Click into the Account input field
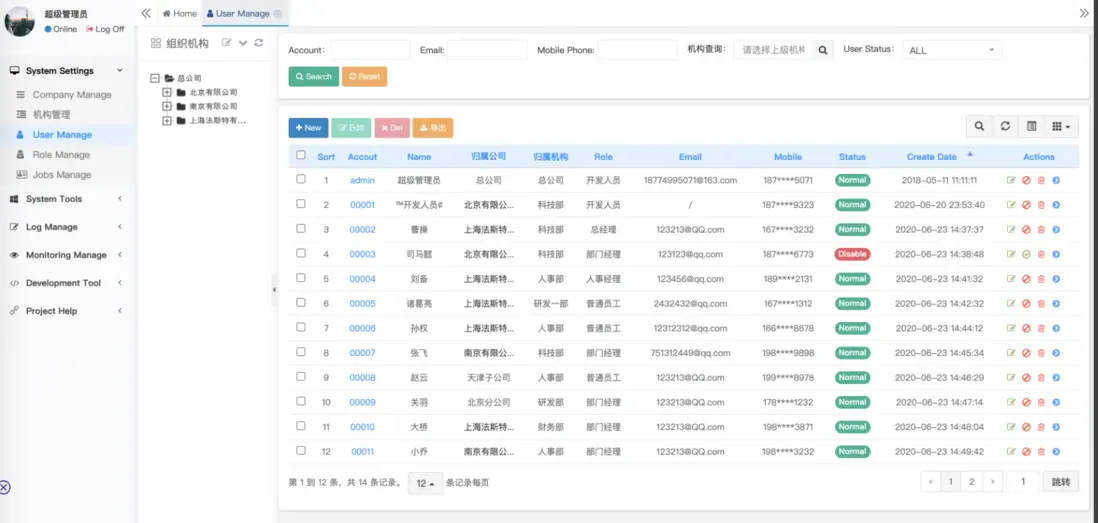This screenshot has height=523, width=1098. pyautogui.click(x=369, y=50)
